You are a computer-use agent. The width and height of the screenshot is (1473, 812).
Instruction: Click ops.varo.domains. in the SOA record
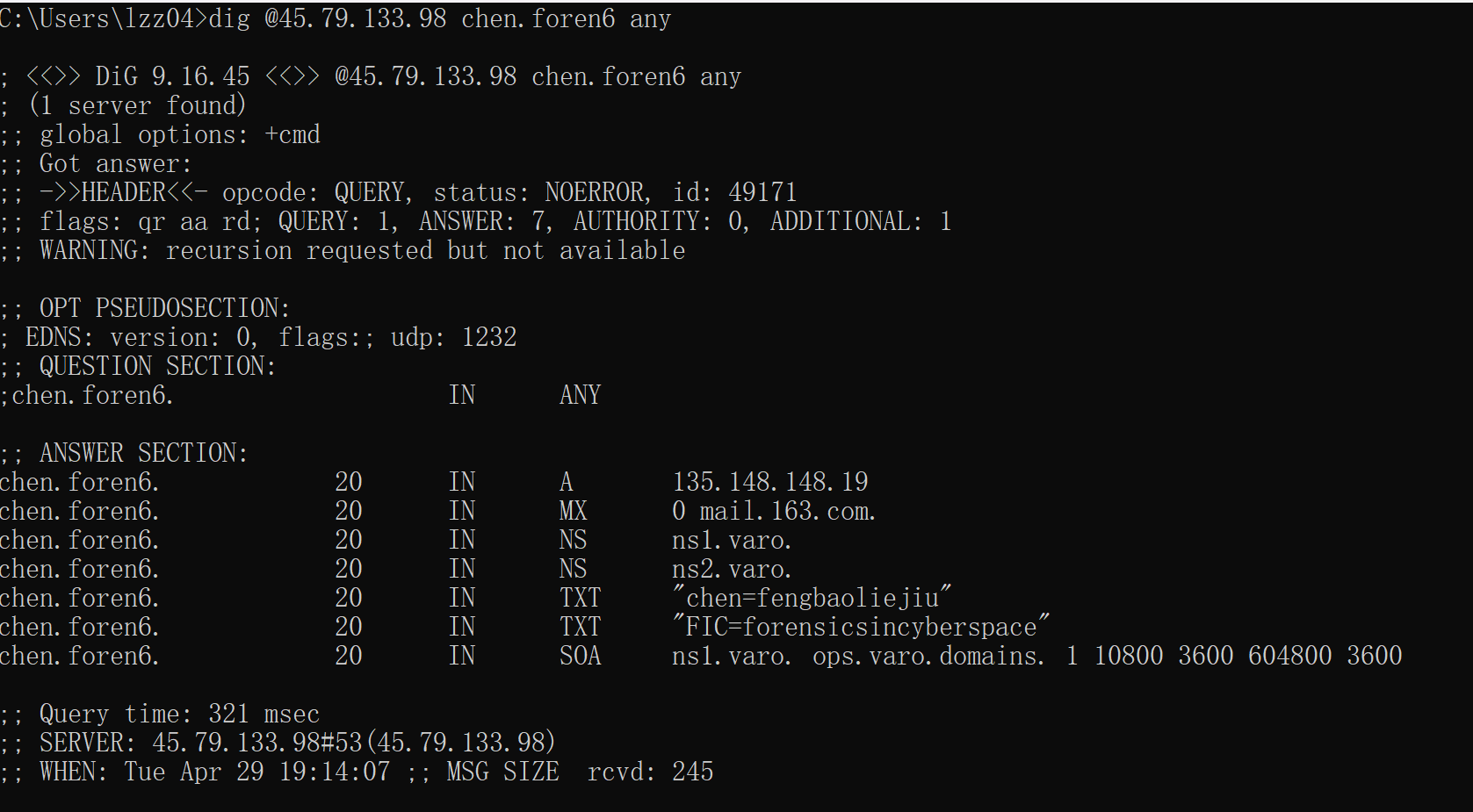tap(928, 656)
